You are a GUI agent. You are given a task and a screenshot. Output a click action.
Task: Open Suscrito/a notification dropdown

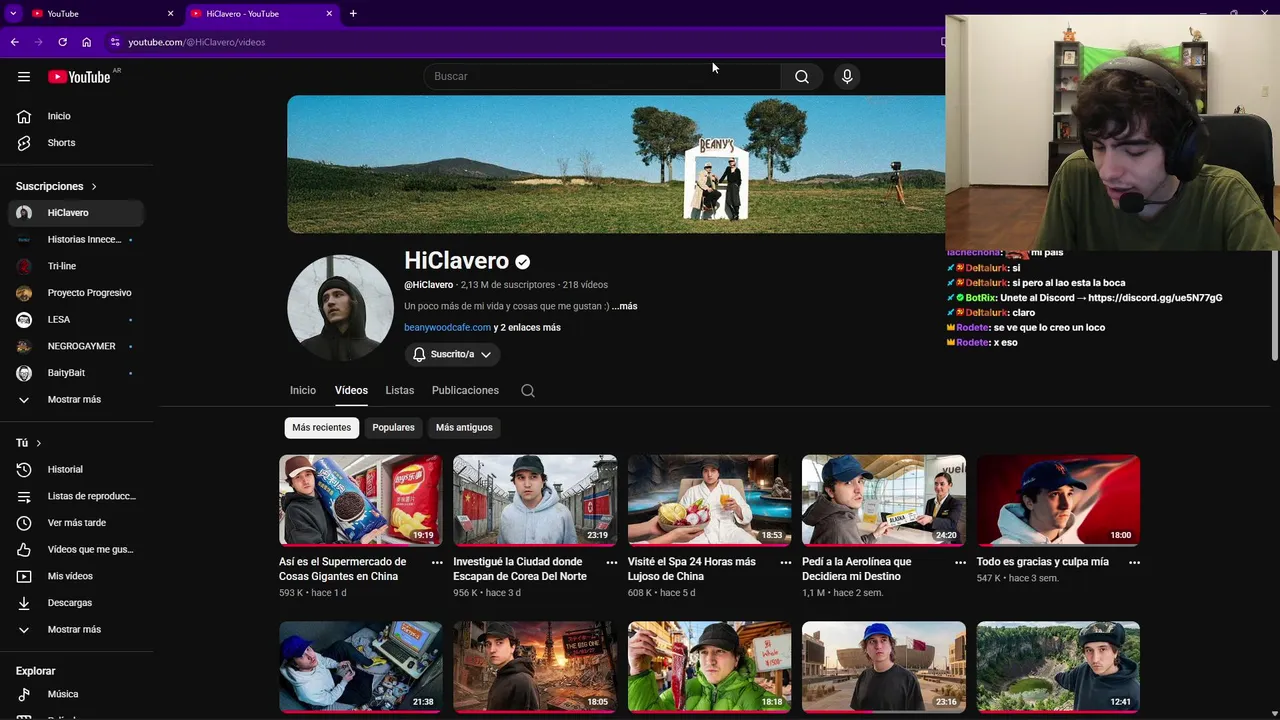[x=453, y=355]
